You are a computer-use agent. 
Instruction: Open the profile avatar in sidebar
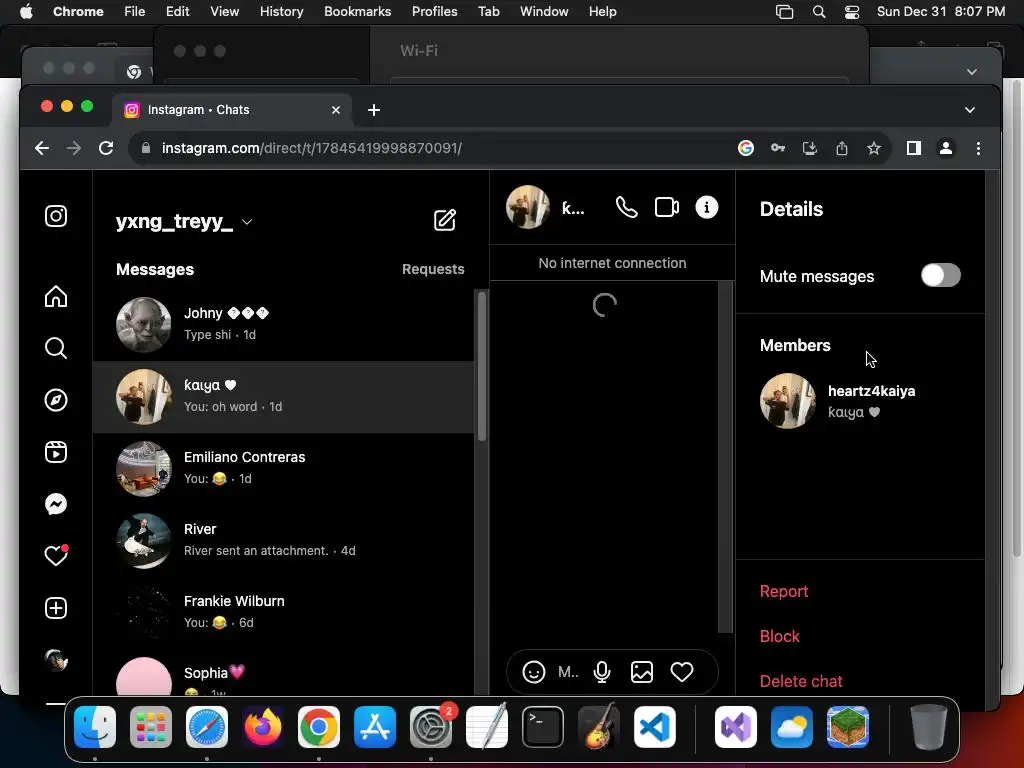[x=56, y=660]
